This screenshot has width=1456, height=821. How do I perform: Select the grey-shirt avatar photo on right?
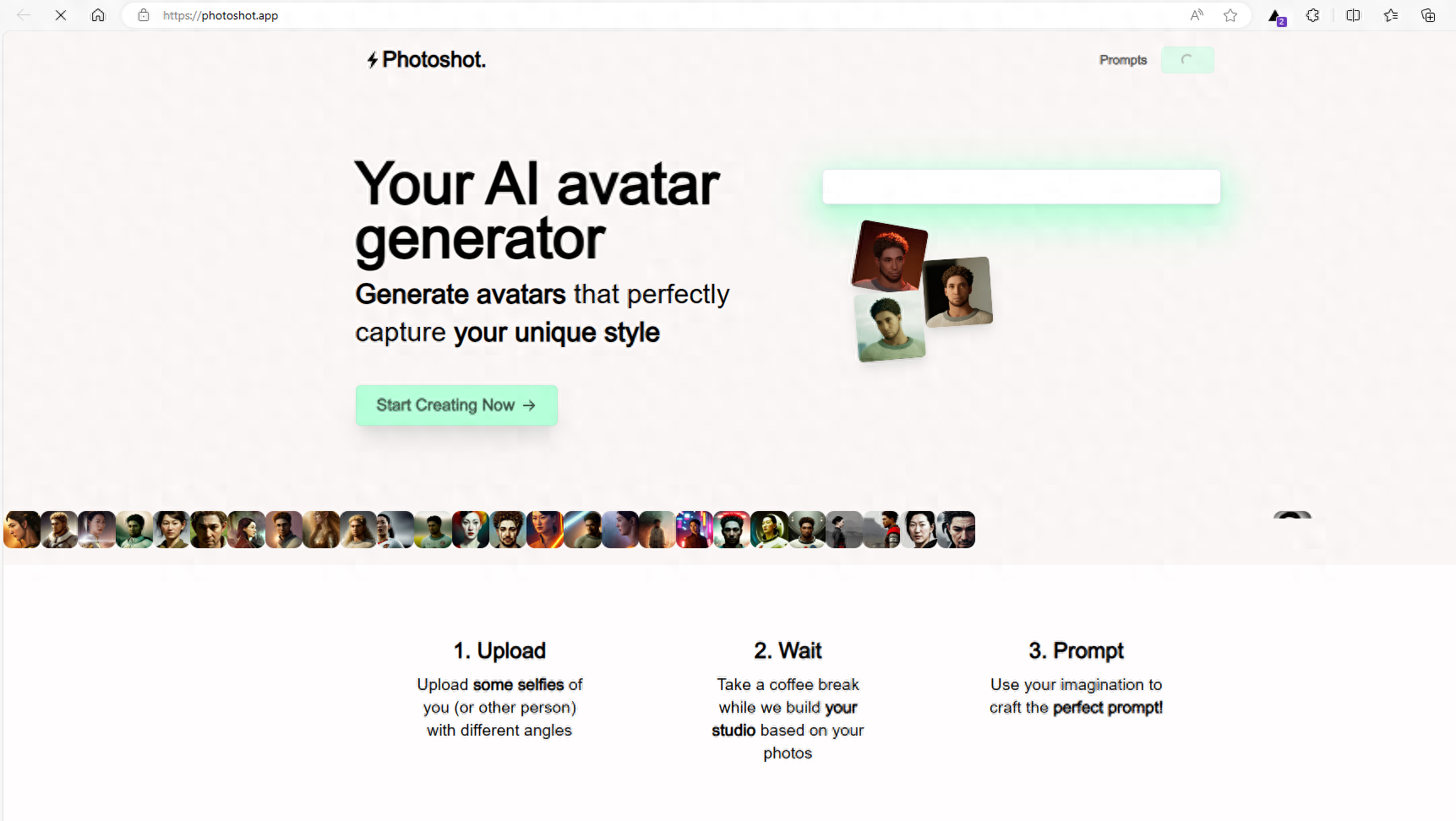point(957,291)
